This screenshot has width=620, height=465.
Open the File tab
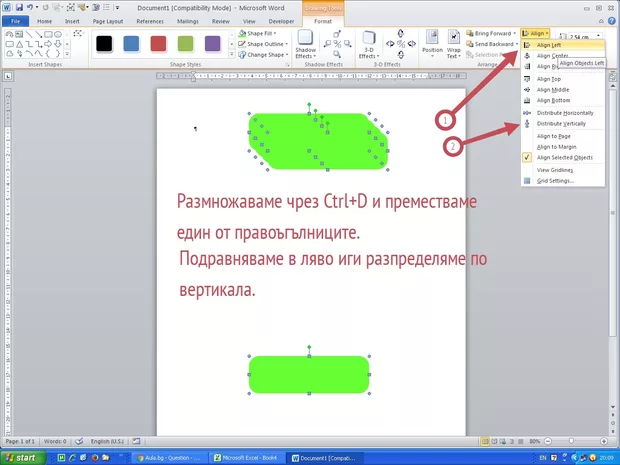point(15,21)
